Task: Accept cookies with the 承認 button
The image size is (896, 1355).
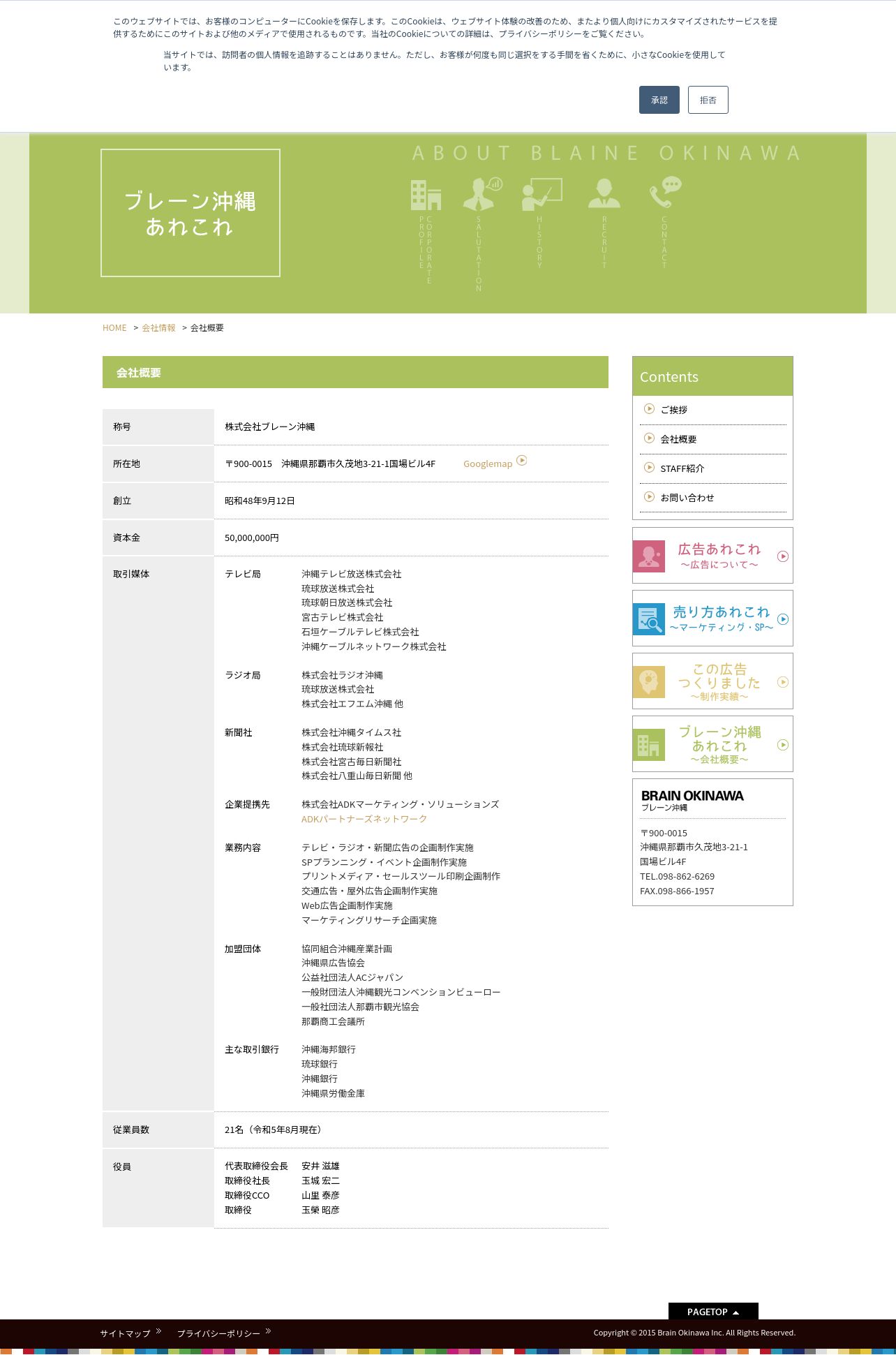Action: coord(659,100)
